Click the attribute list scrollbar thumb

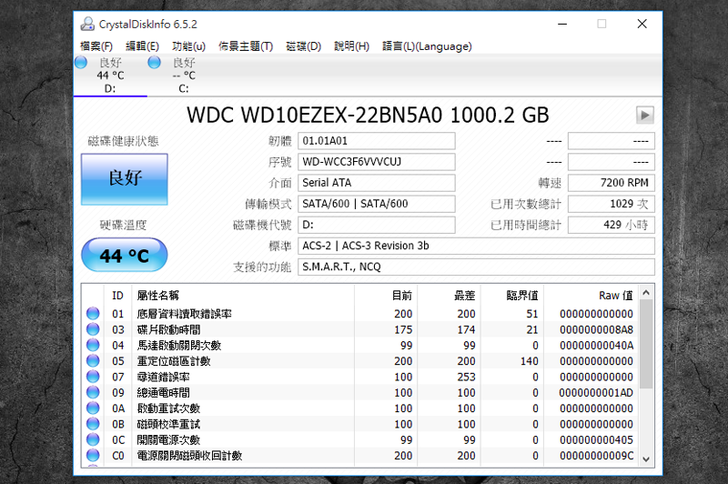click(x=646, y=344)
